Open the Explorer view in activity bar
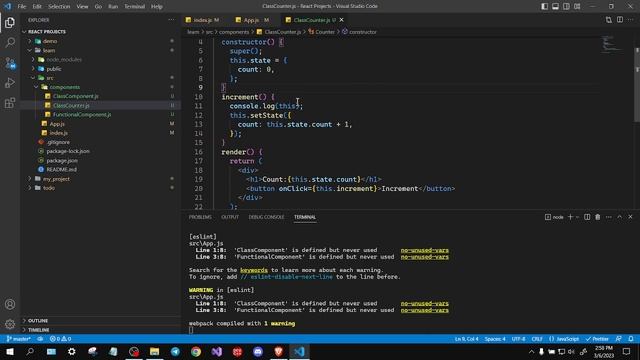Screen dimensions: 640x360 click(x=10, y=22)
